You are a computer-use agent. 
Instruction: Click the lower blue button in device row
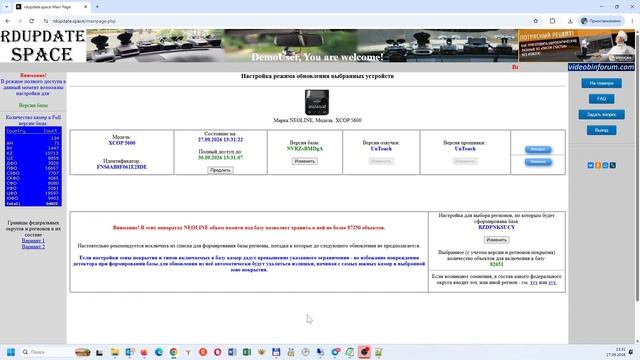click(x=538, y=162)
